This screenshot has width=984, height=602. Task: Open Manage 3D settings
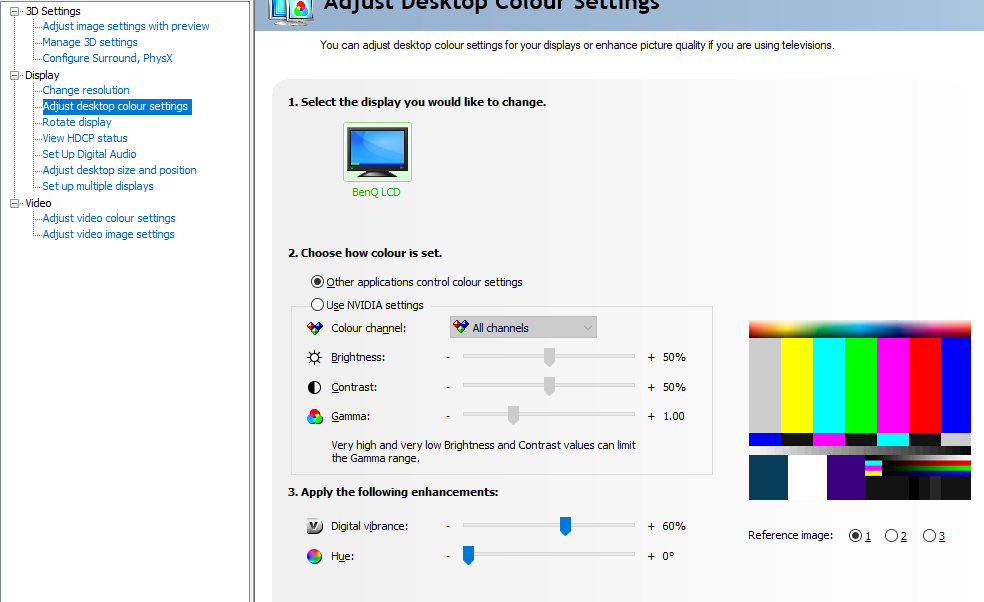coord(90,42)
